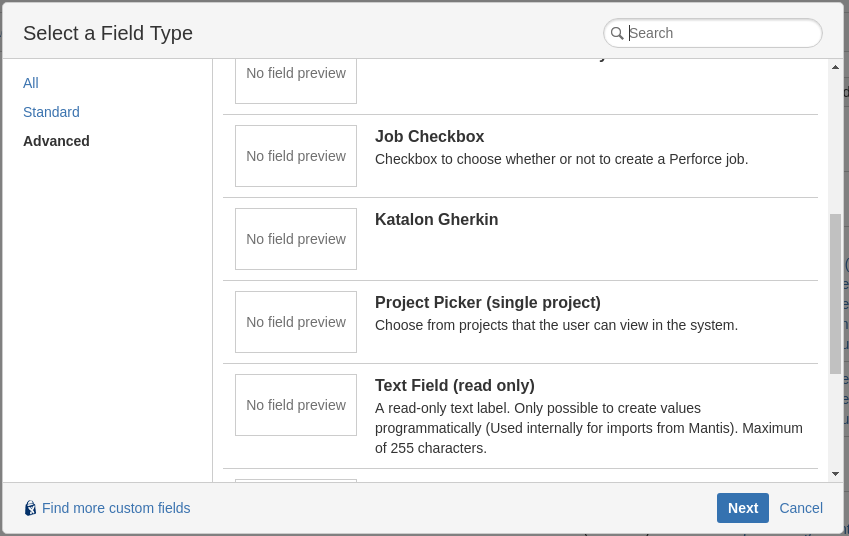This screenshot has width=849, height=536.
Task: Click the Project Picker preview thumbnail
Action: coord(296,322)
